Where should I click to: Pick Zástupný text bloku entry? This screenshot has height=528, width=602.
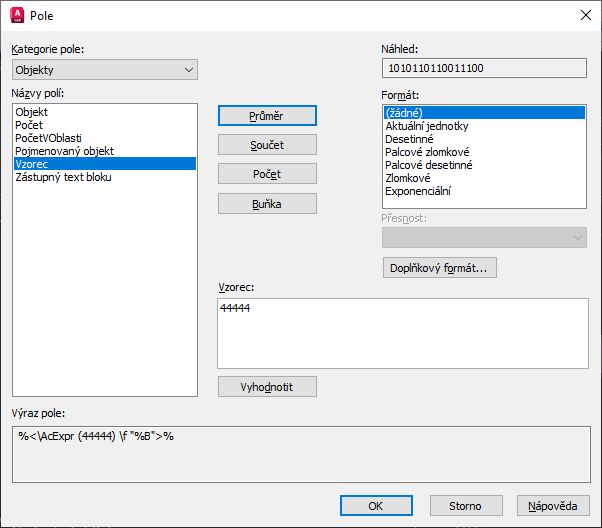pyautogui.click(x=63, y=177)
